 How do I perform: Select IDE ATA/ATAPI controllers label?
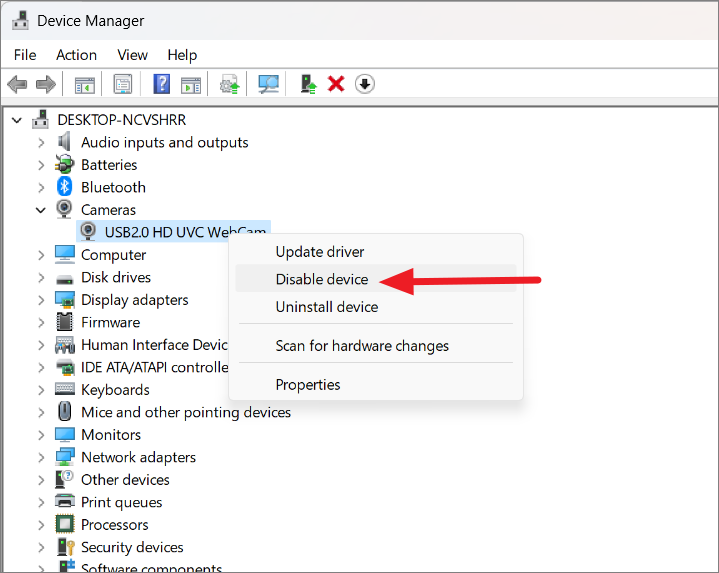coord(155,367)
